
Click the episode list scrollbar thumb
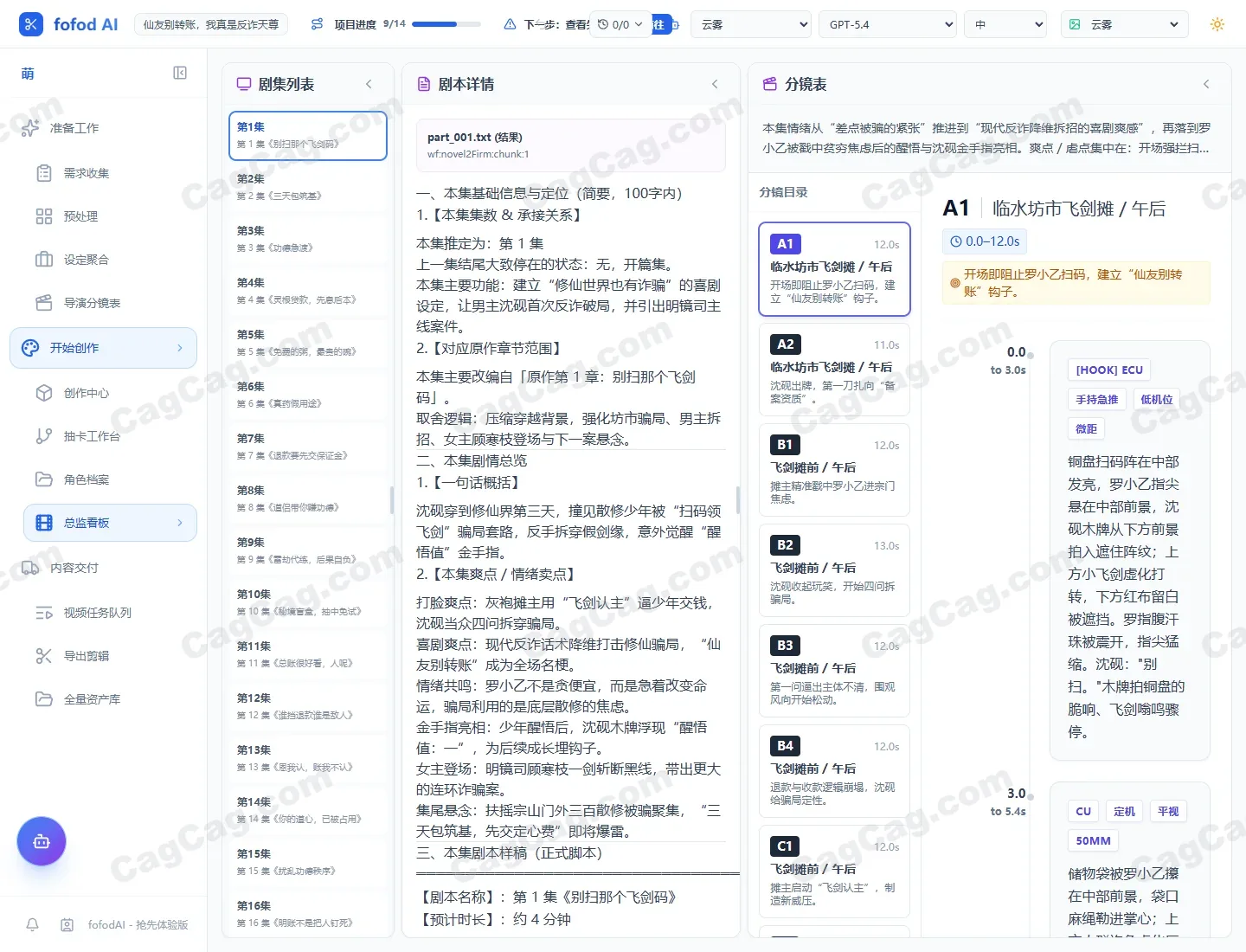tap(392, 500)
